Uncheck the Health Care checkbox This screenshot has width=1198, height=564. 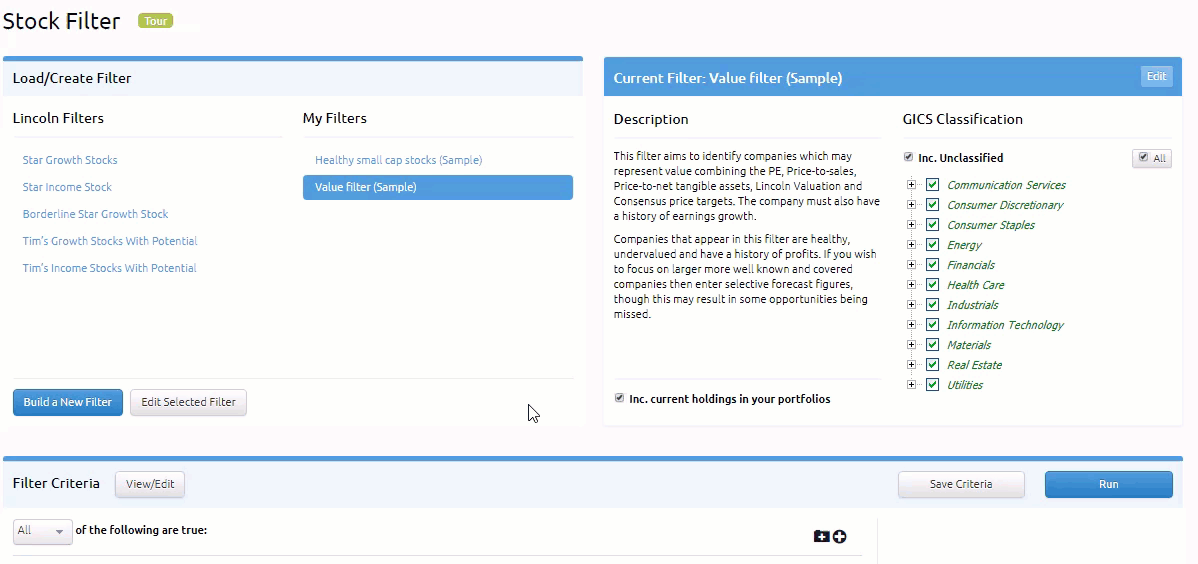point(932,285)
